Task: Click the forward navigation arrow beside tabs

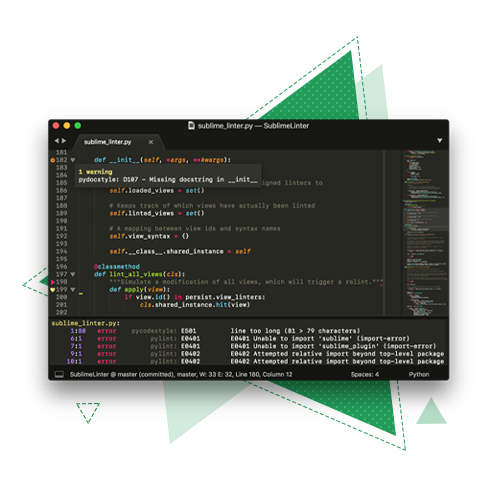Action: pos(64,141)
